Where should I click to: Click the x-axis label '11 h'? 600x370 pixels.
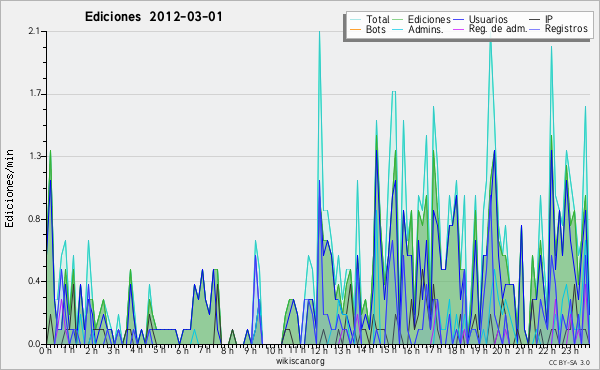(297, 350)
